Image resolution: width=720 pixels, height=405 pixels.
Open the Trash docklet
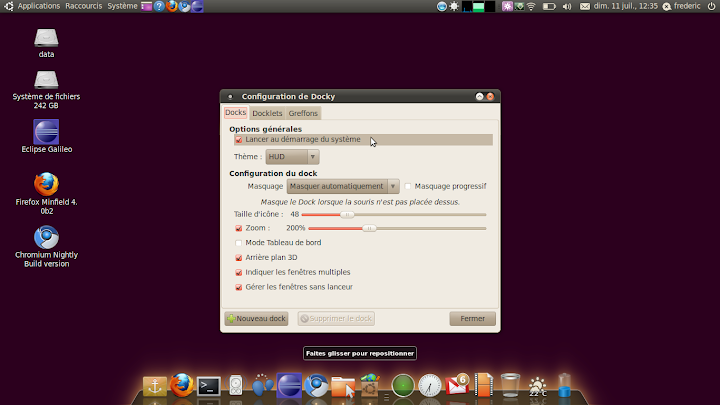tap(510, 385)
